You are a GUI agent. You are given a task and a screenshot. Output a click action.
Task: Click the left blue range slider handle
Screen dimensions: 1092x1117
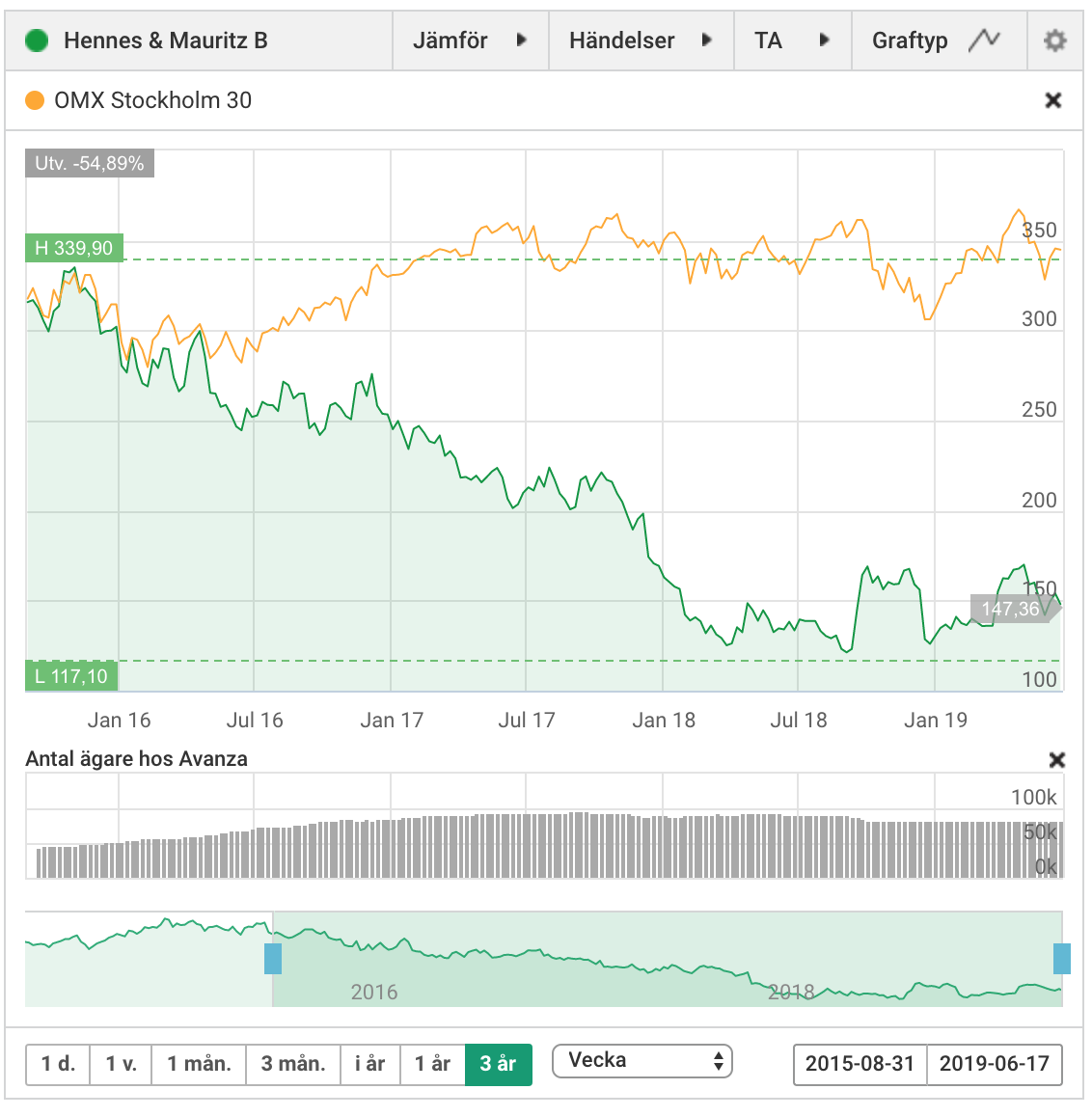pyautogui.click(x=273, y=958)
